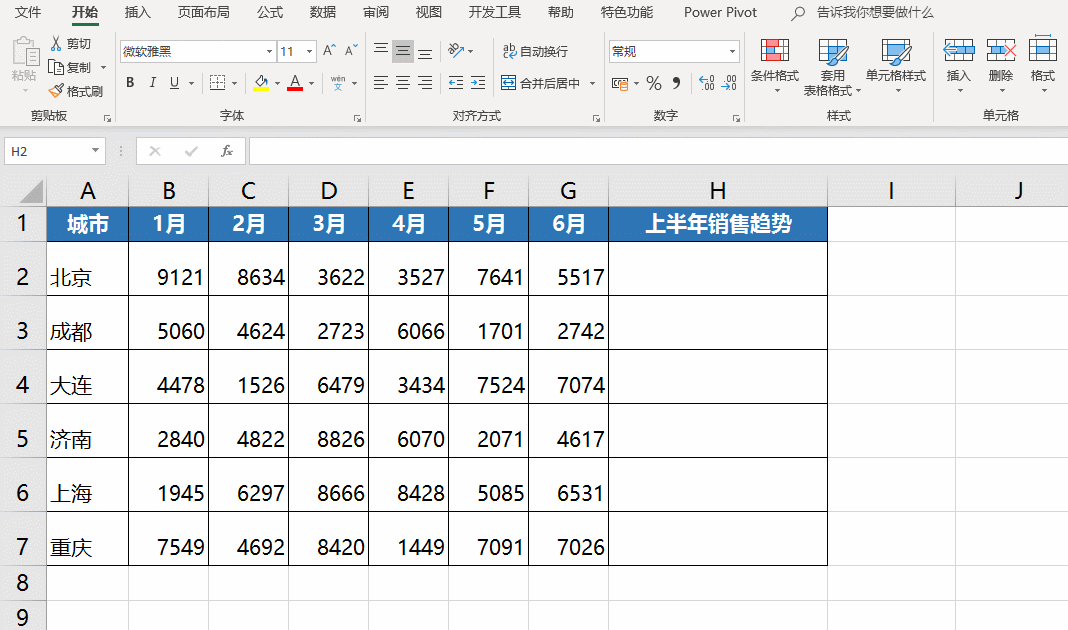This screenshot has height=630, width=1068.
Task: Expand the underline style dropdown arrow
Action: [191, 84]
